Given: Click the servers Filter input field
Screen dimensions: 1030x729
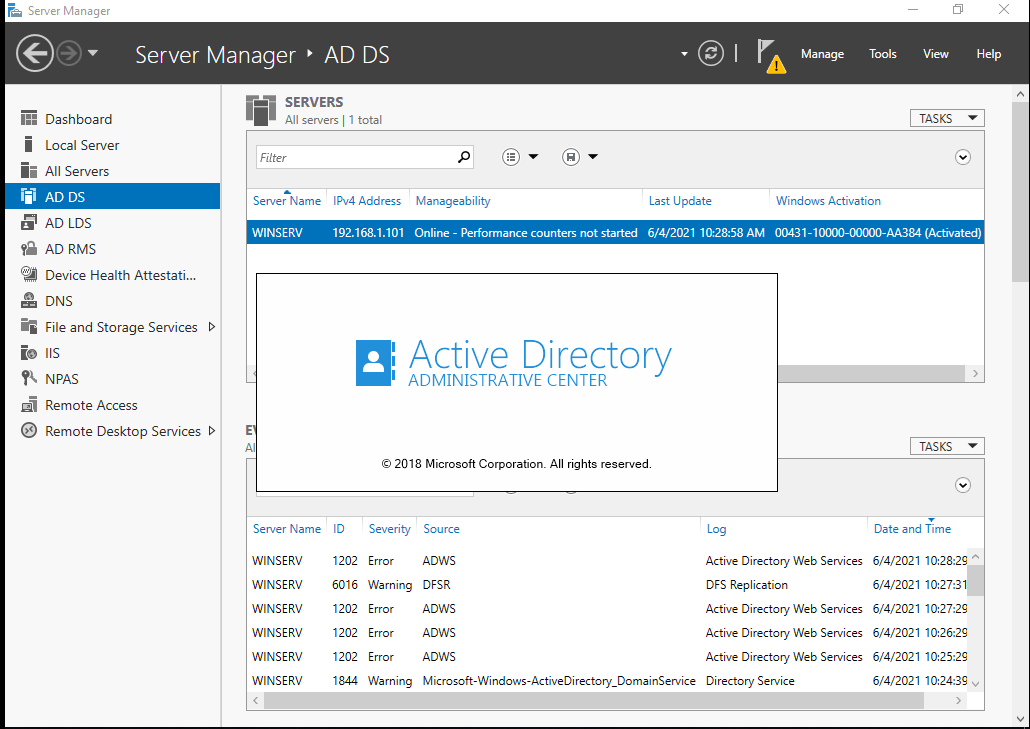Looking at the screenshot, I should 355,158.
